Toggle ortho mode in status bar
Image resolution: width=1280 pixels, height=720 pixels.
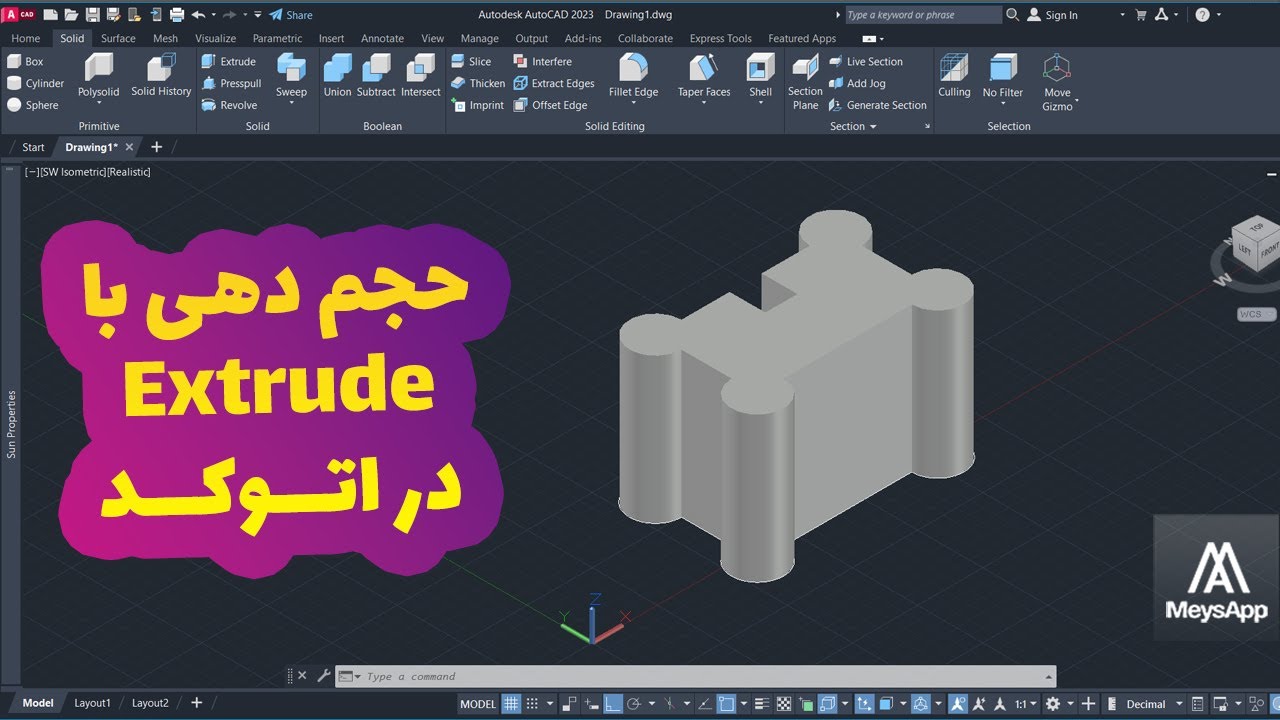613,704
